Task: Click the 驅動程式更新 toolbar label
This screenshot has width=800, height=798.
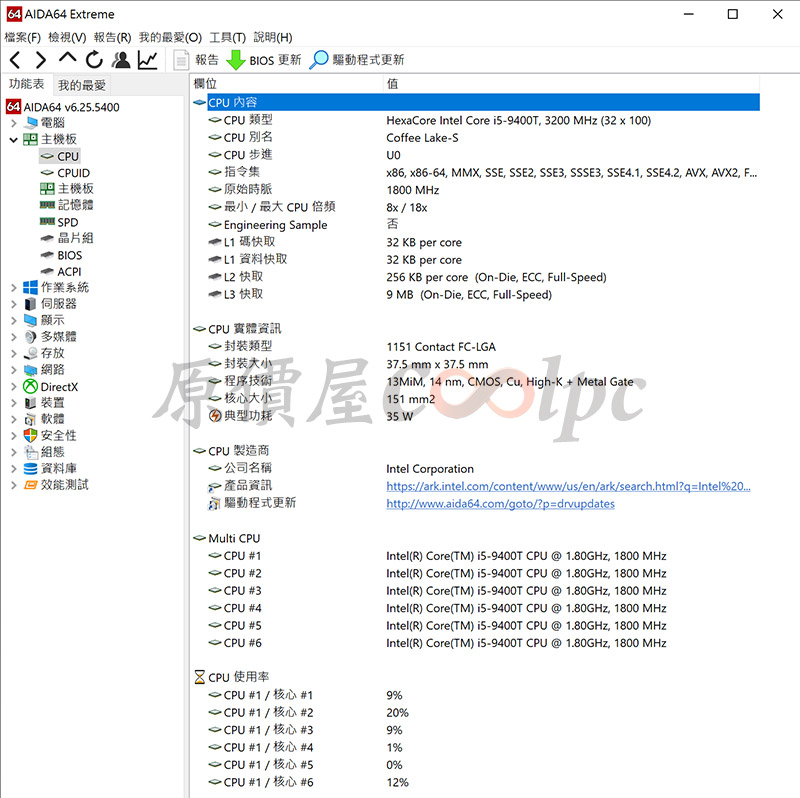Action: [x=368, y=60]
